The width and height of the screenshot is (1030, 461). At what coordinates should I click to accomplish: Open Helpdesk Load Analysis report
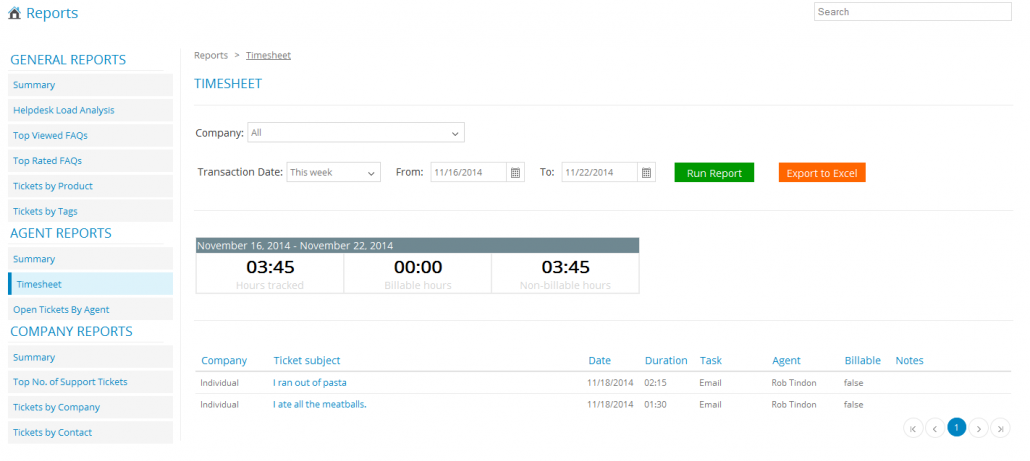[91, 110]
